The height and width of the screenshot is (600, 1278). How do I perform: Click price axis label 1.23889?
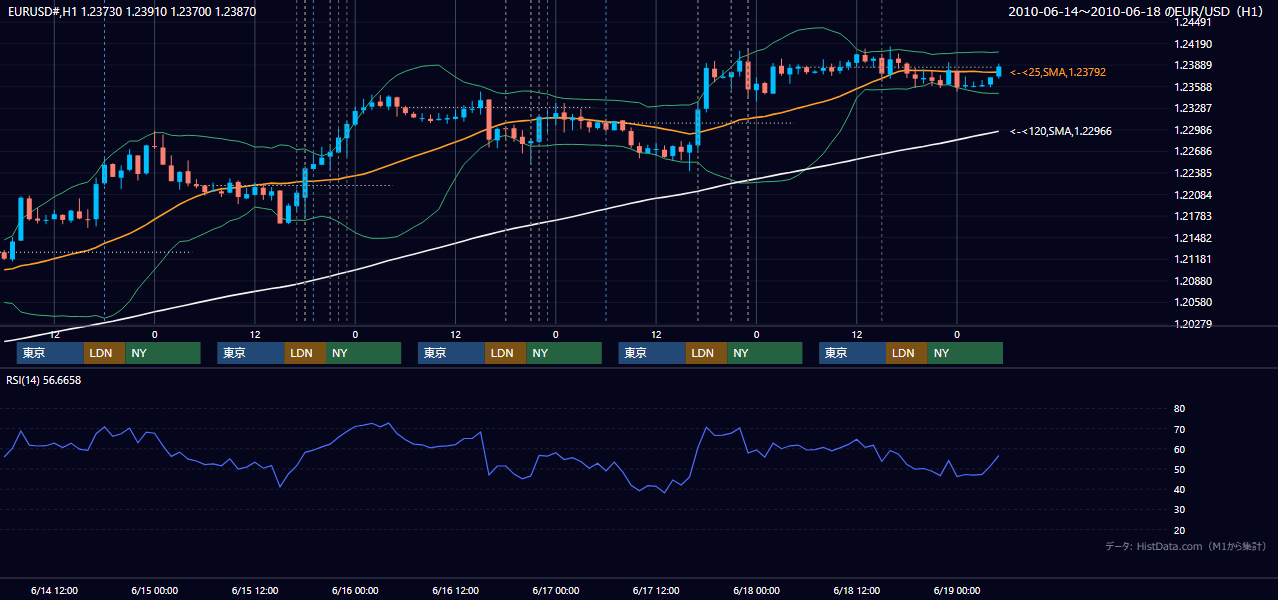1194,66
